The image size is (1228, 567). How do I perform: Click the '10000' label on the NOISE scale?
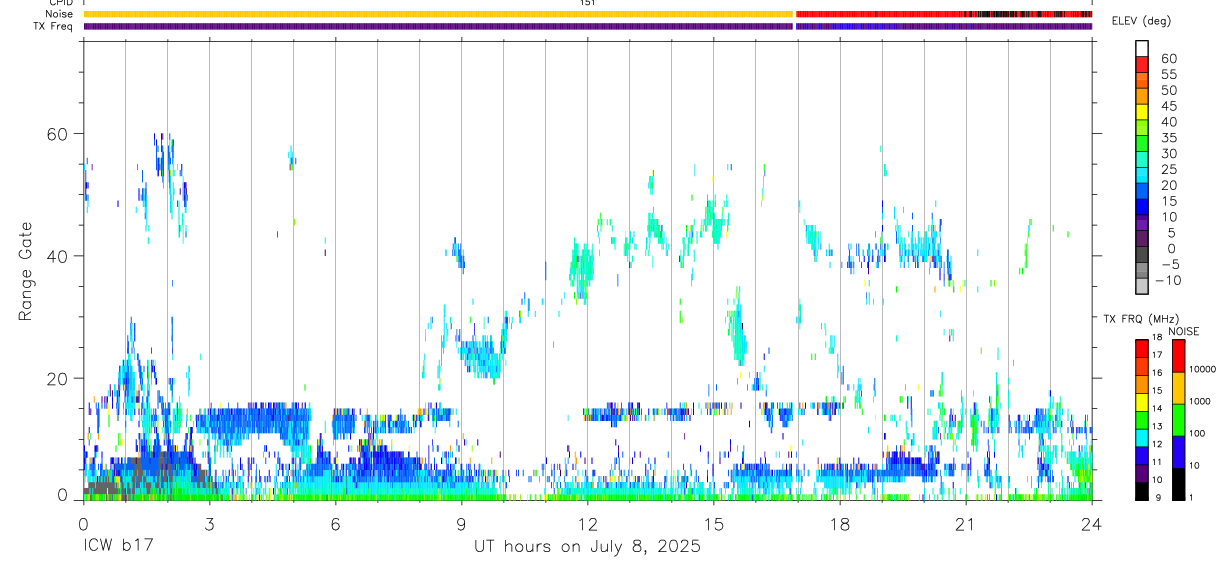[1203, 369]
